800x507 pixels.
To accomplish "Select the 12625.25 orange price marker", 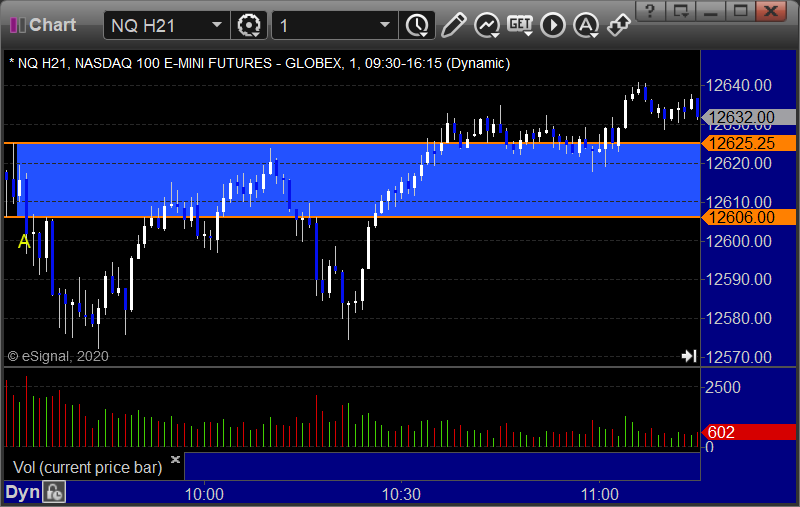I will [x=748, y=143].
